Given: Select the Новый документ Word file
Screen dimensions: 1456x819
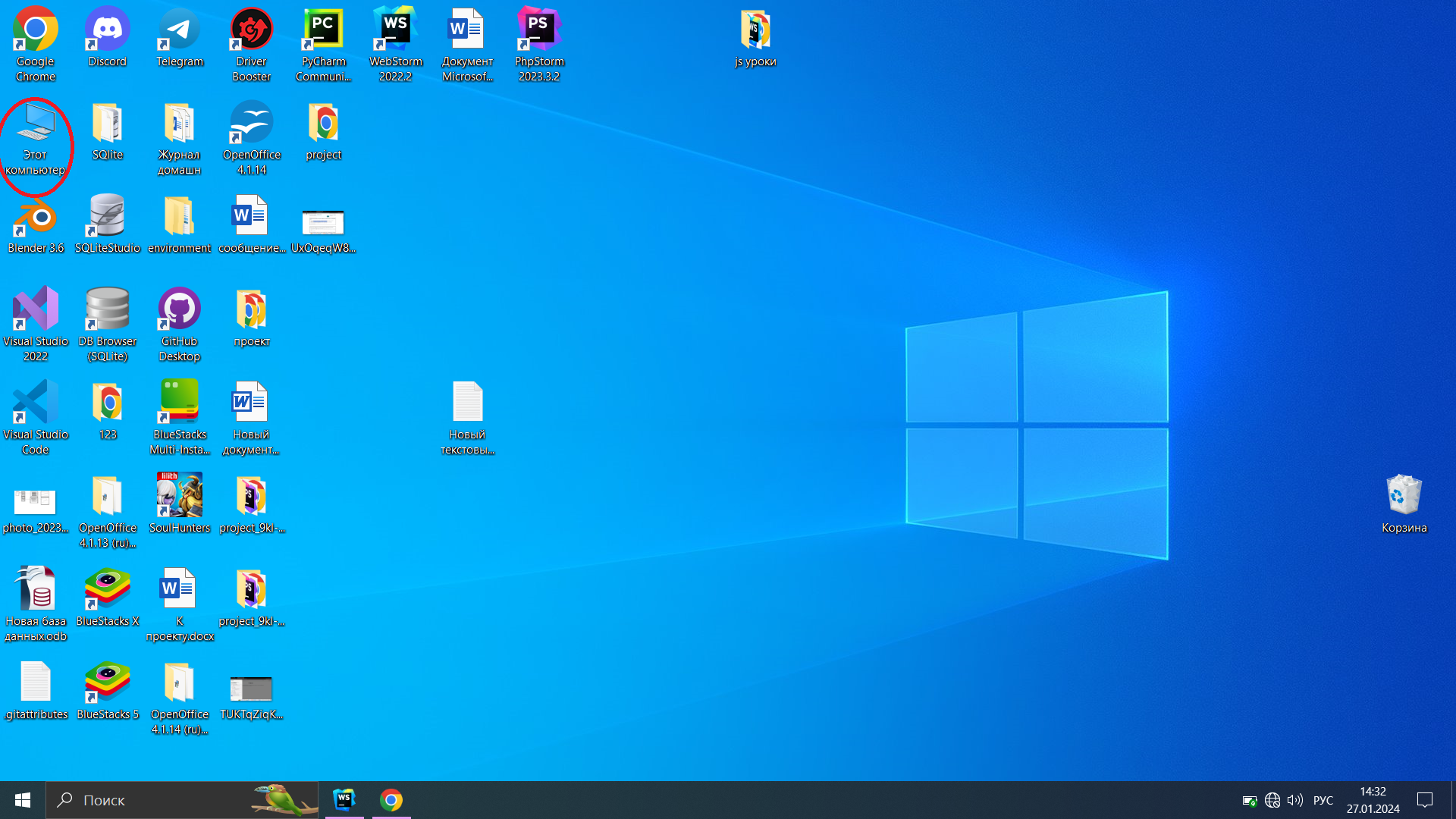Looking at the screenshot, I should (252, 418).
